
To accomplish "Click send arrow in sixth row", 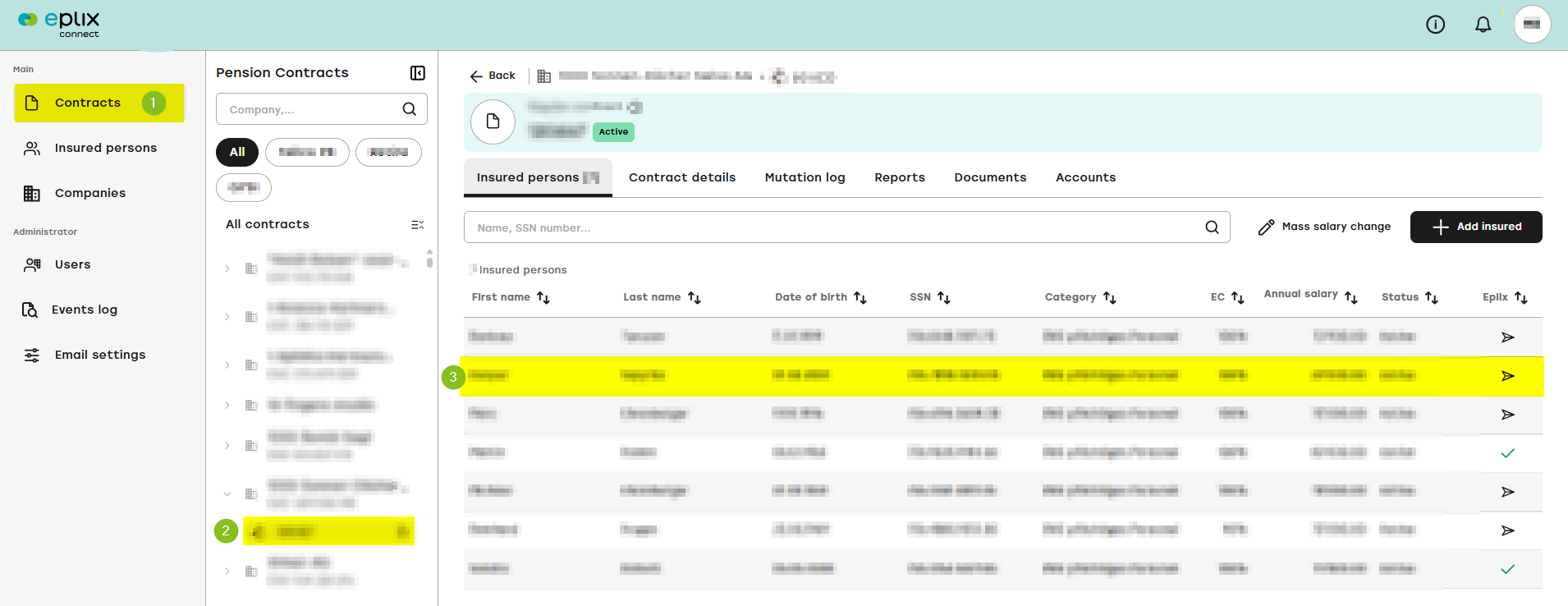I will coord(1507,530).
